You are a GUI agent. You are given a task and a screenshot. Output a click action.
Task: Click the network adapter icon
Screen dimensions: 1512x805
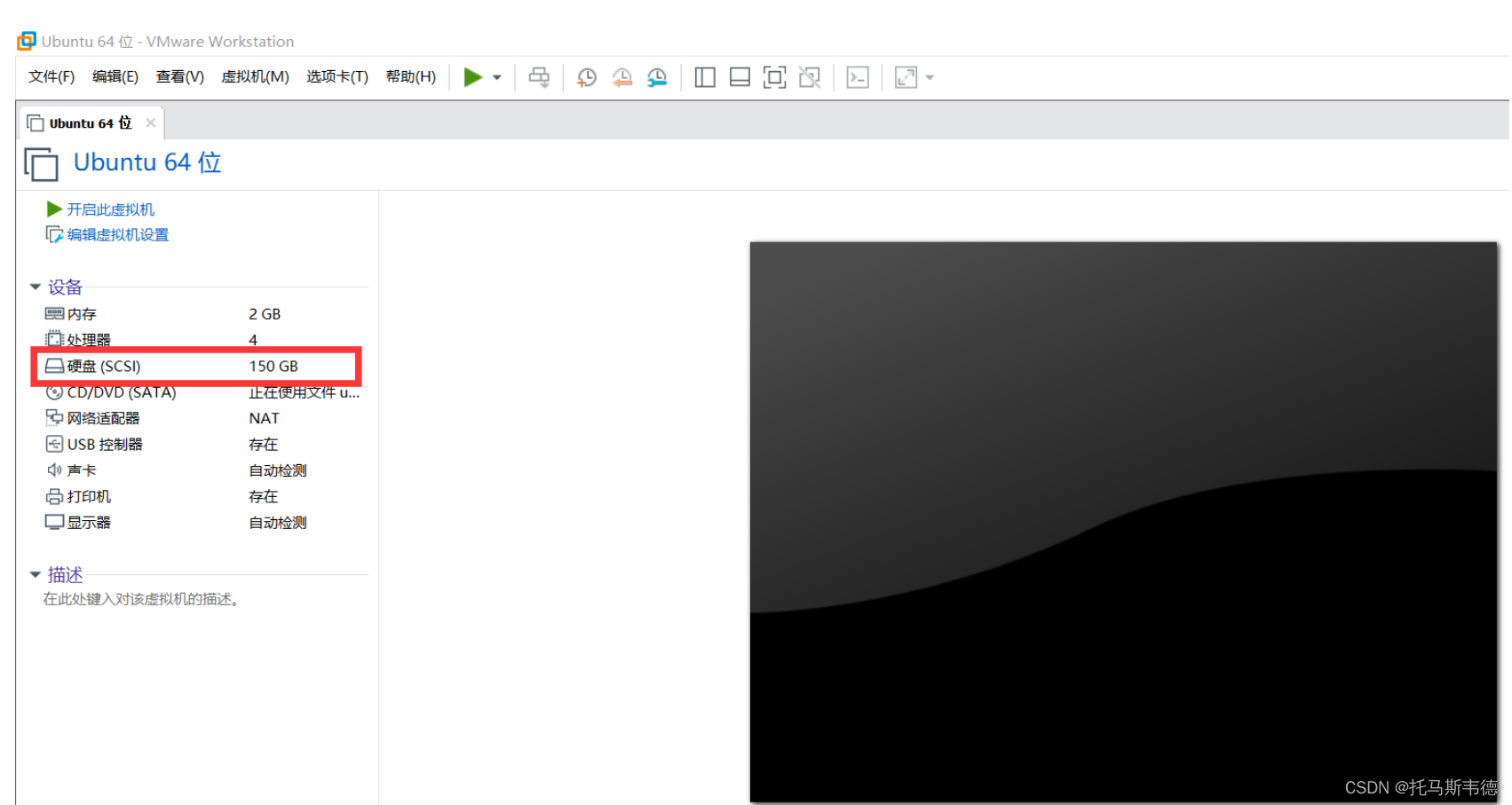[x=54, y=417]
